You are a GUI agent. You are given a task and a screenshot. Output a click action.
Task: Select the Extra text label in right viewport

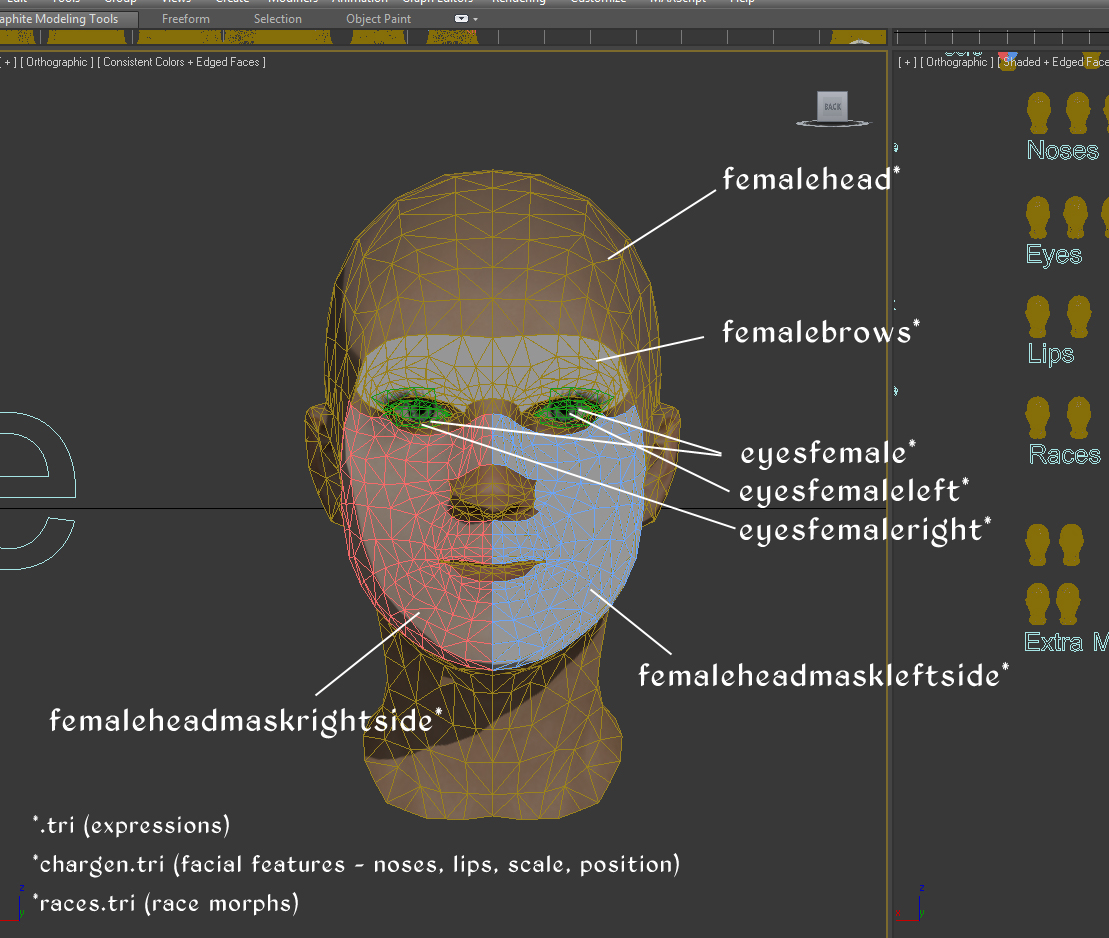click(1054, 642)
